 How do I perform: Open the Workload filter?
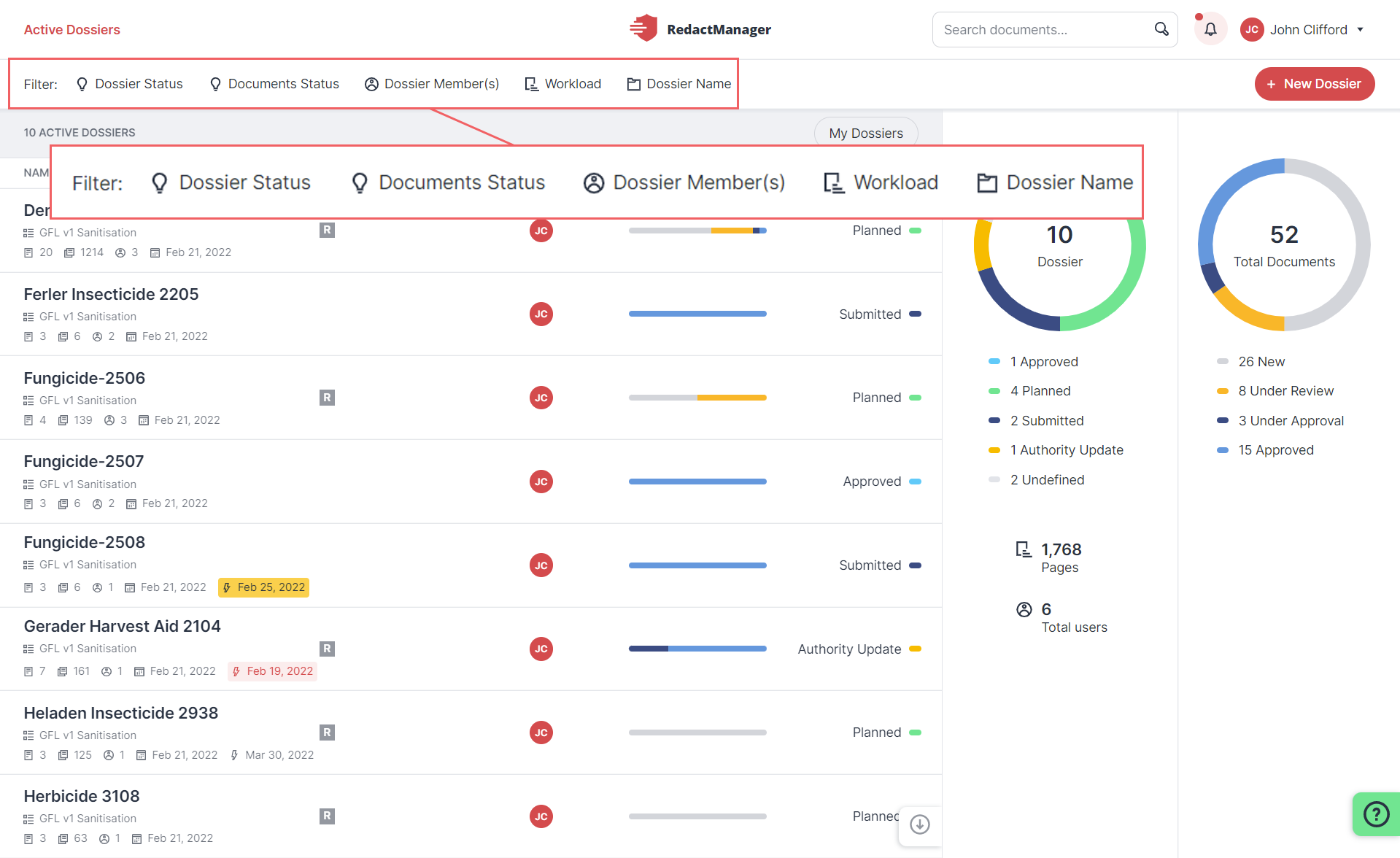click(x=562, y=84)
